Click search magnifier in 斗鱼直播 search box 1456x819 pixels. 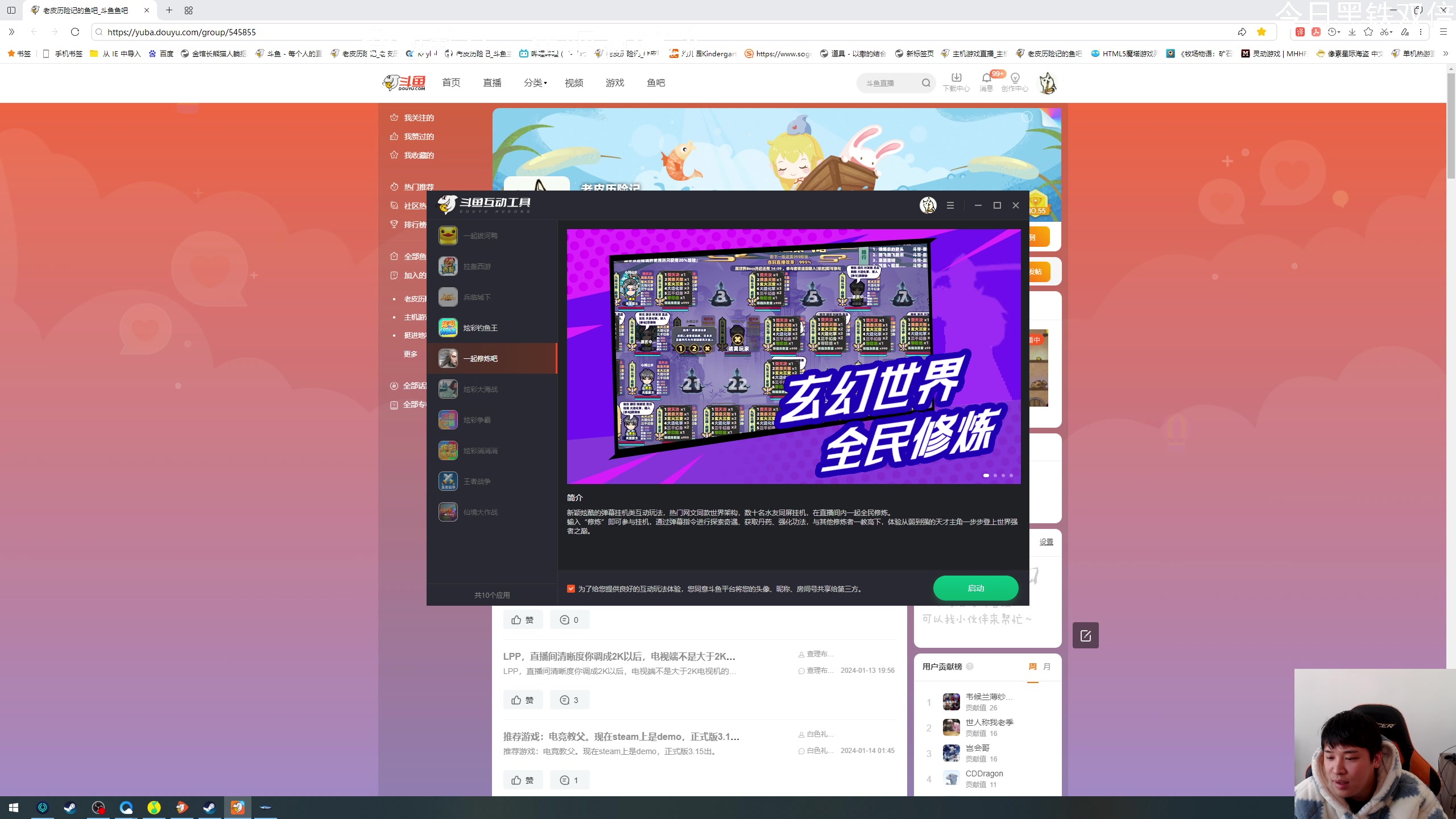[x=926, y=83]
